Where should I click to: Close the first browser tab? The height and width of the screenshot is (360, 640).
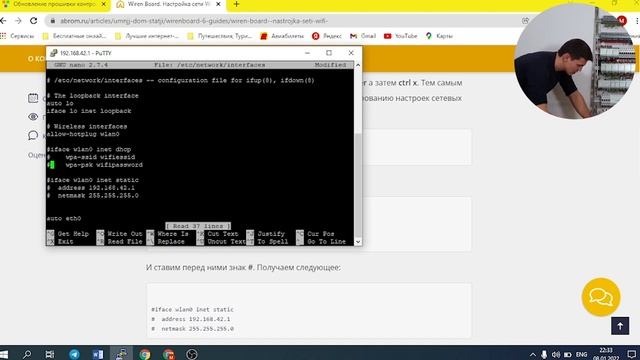pos(104,4)
